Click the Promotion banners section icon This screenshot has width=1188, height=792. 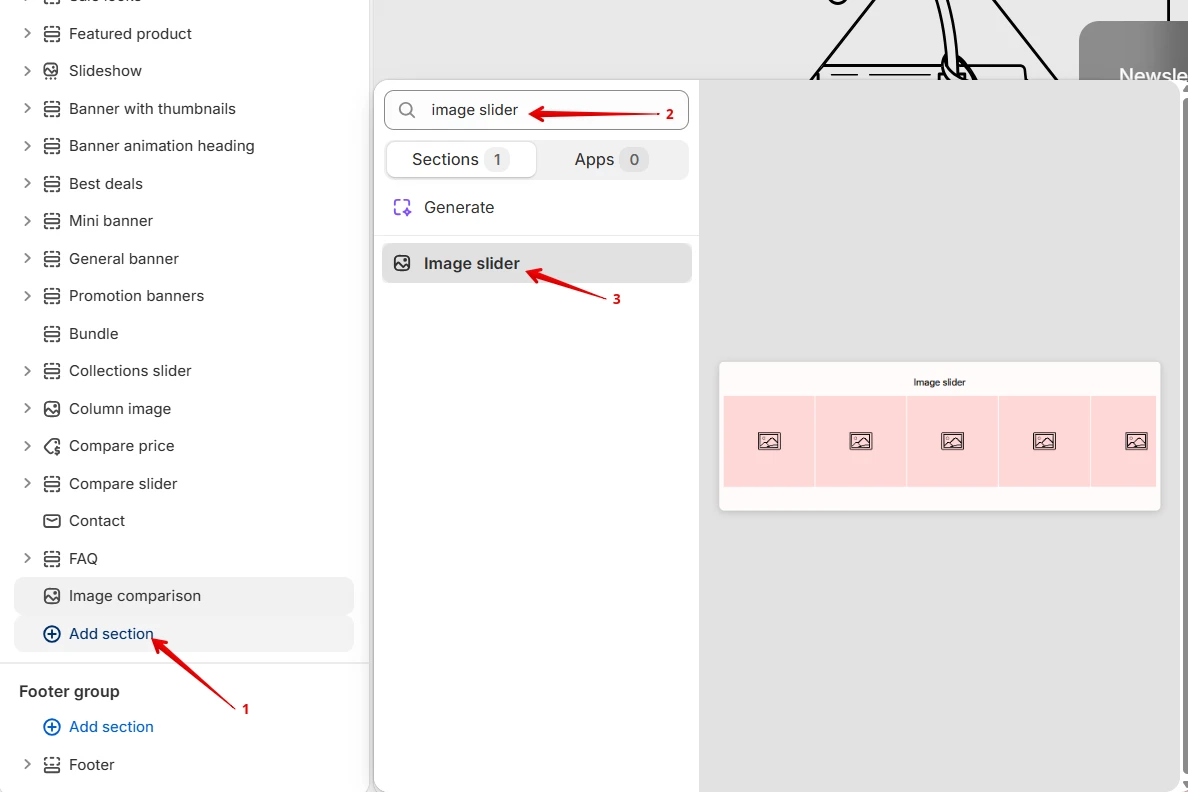(x=52, y=296)
